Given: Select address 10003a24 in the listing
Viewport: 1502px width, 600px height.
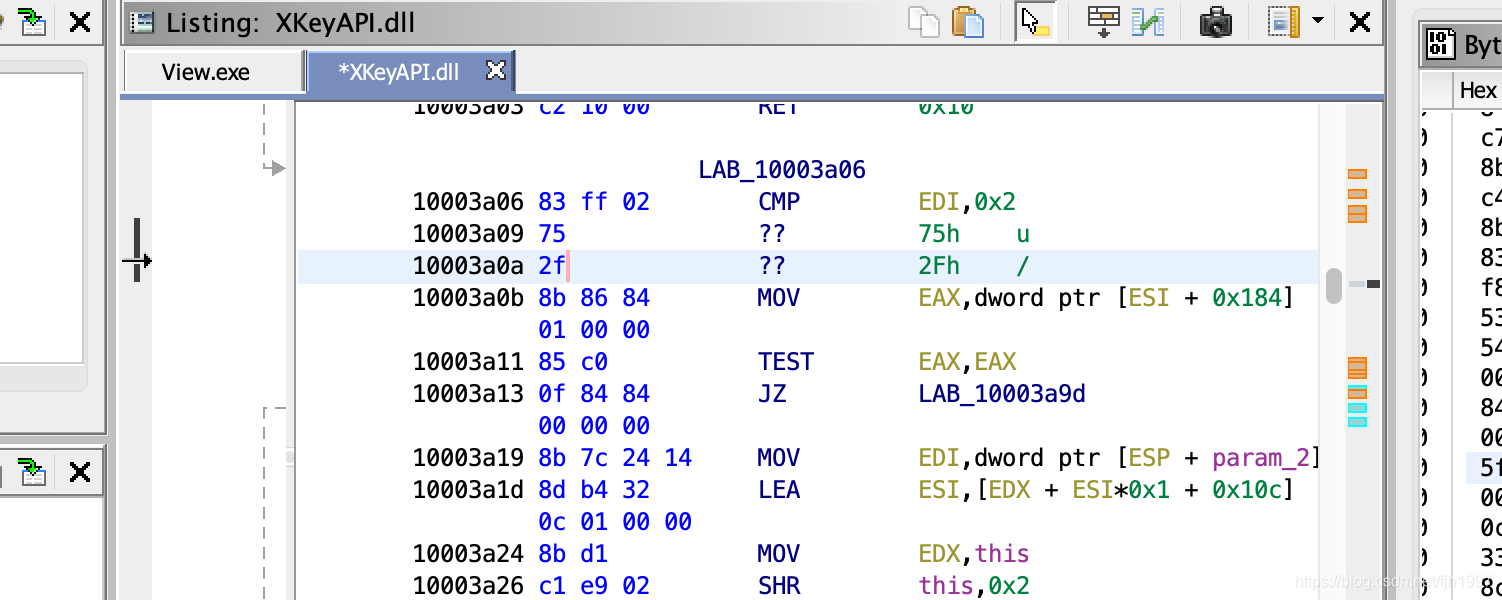Looking at the screenshot, I should coord(468,554).
